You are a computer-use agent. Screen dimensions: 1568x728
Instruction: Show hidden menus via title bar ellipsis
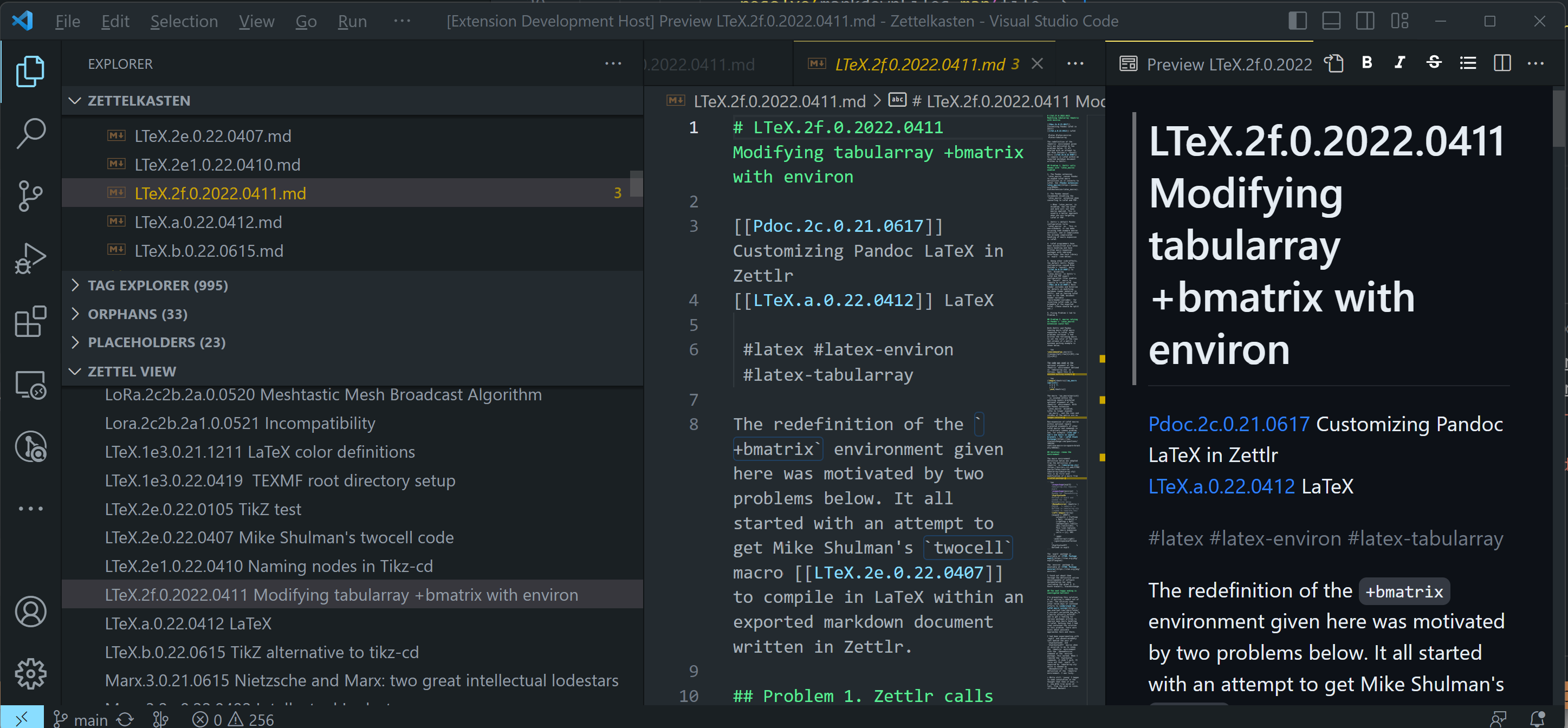click(x=403, y=21)
